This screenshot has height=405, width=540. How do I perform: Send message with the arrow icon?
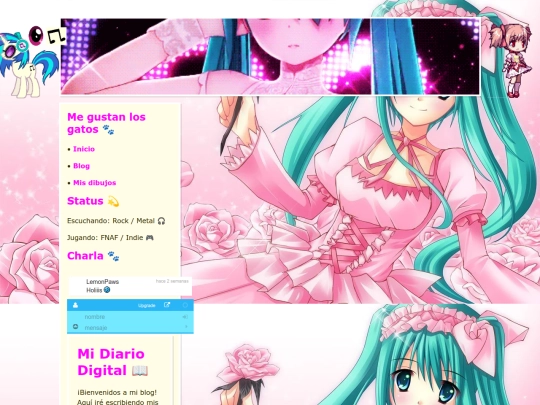[186, 326]
